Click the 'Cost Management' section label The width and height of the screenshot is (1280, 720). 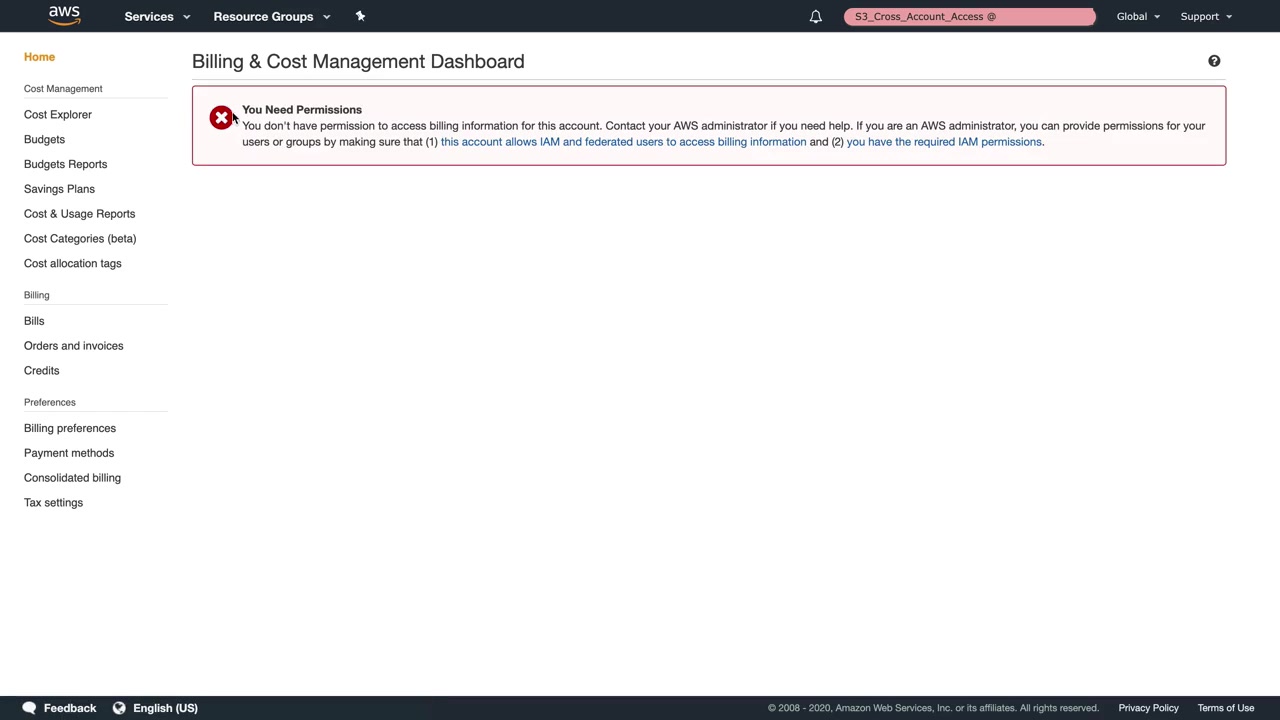pyautogui.click(x=63, y=89)
